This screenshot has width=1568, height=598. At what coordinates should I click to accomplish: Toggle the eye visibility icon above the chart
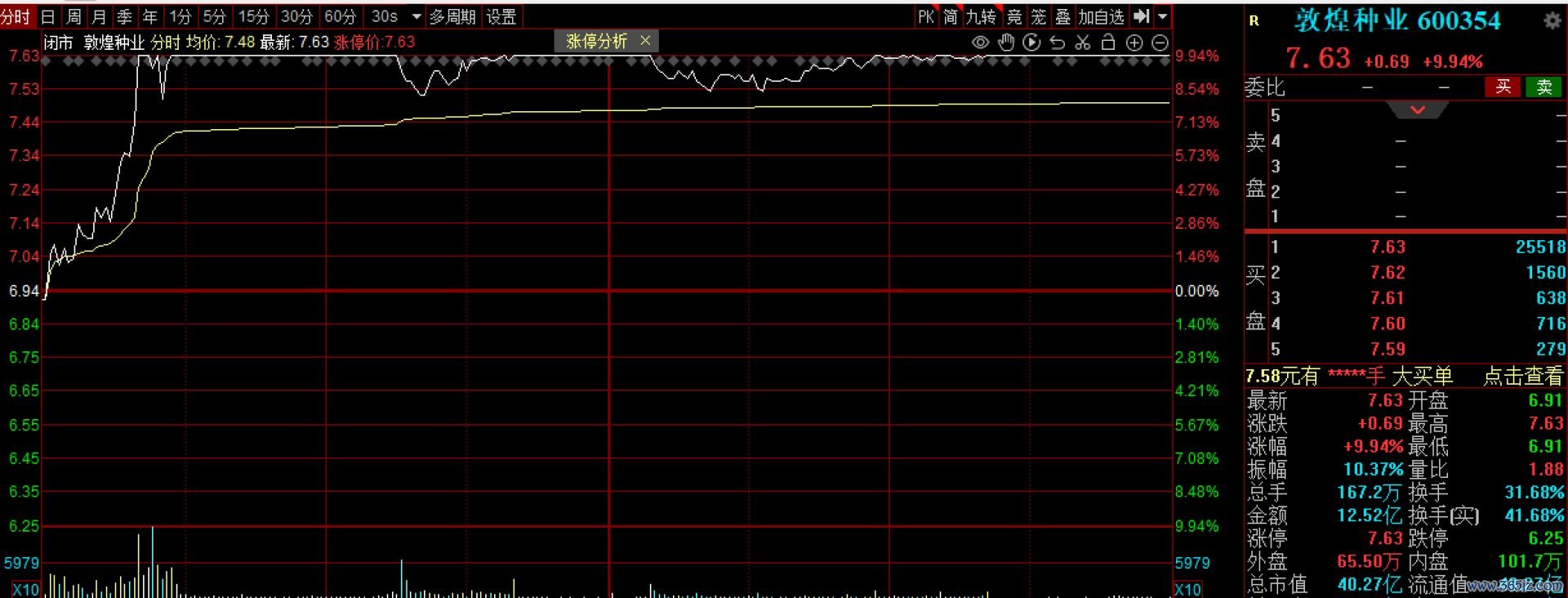[980, 42]
